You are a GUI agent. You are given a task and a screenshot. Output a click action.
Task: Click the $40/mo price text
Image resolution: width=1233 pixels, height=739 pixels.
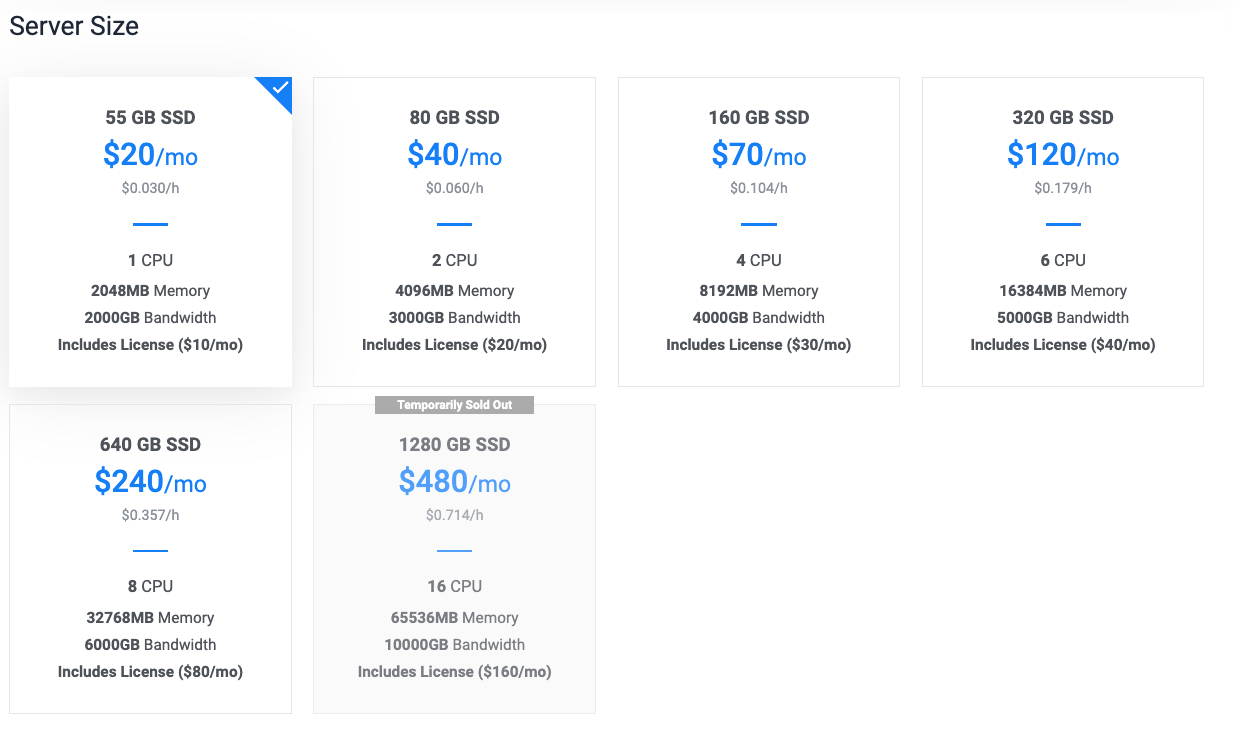pos(454,155)
